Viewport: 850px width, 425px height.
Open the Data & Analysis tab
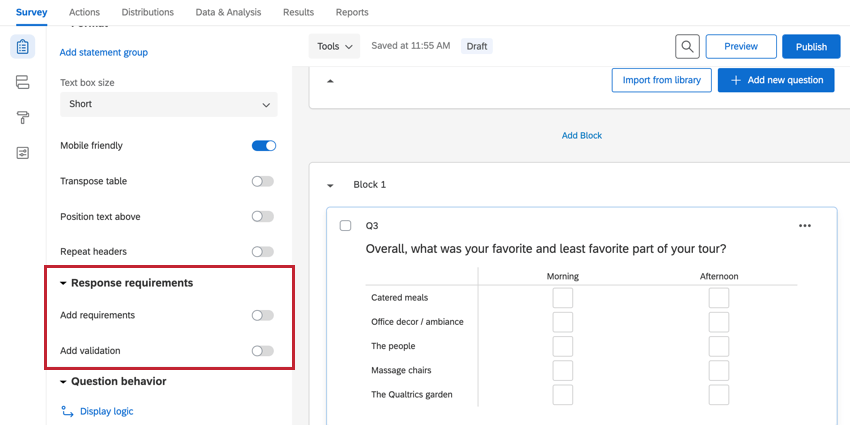coord(228,12)
